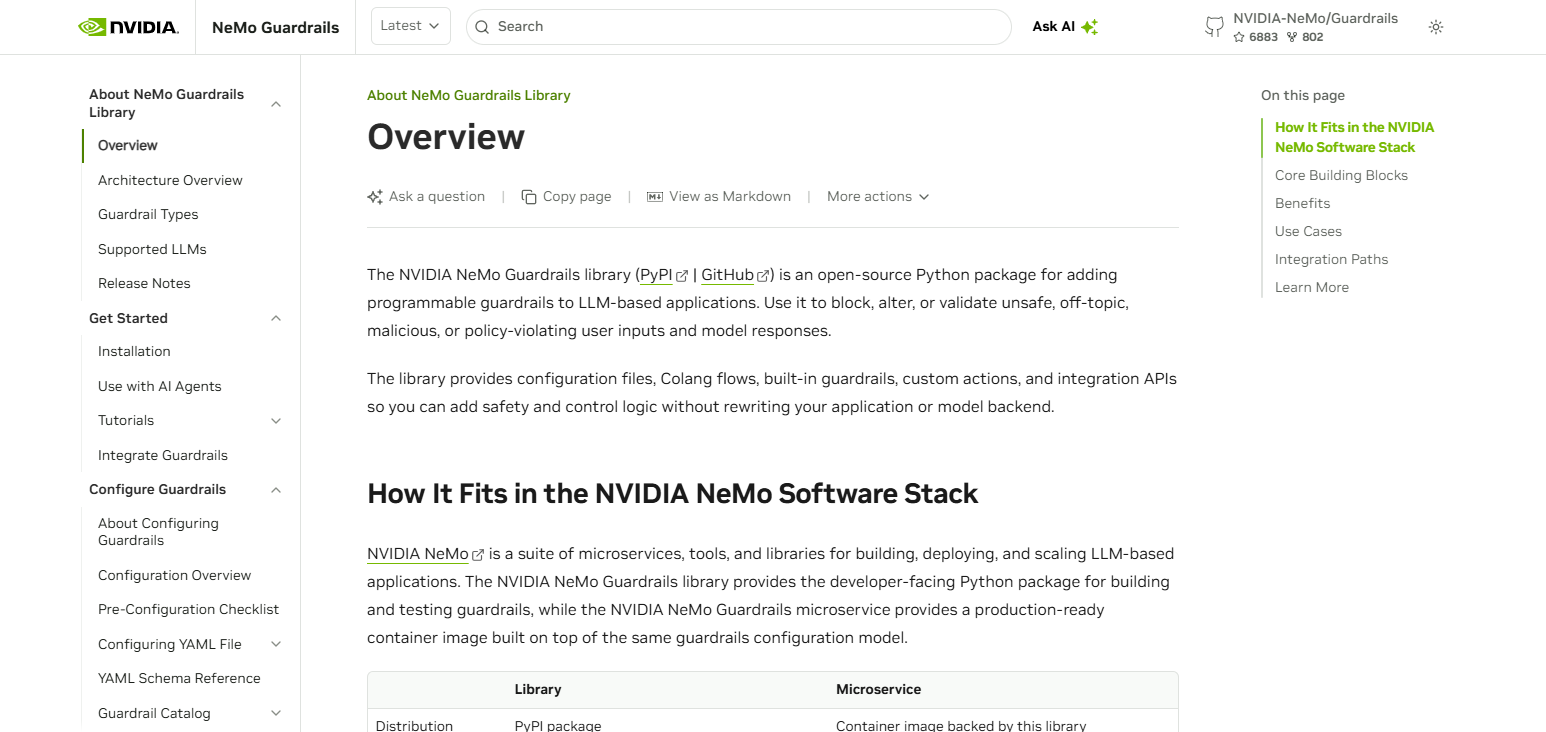Click the Overview page heading
The width and height of the screenshot is (1546, 732).
click(446, 137)
